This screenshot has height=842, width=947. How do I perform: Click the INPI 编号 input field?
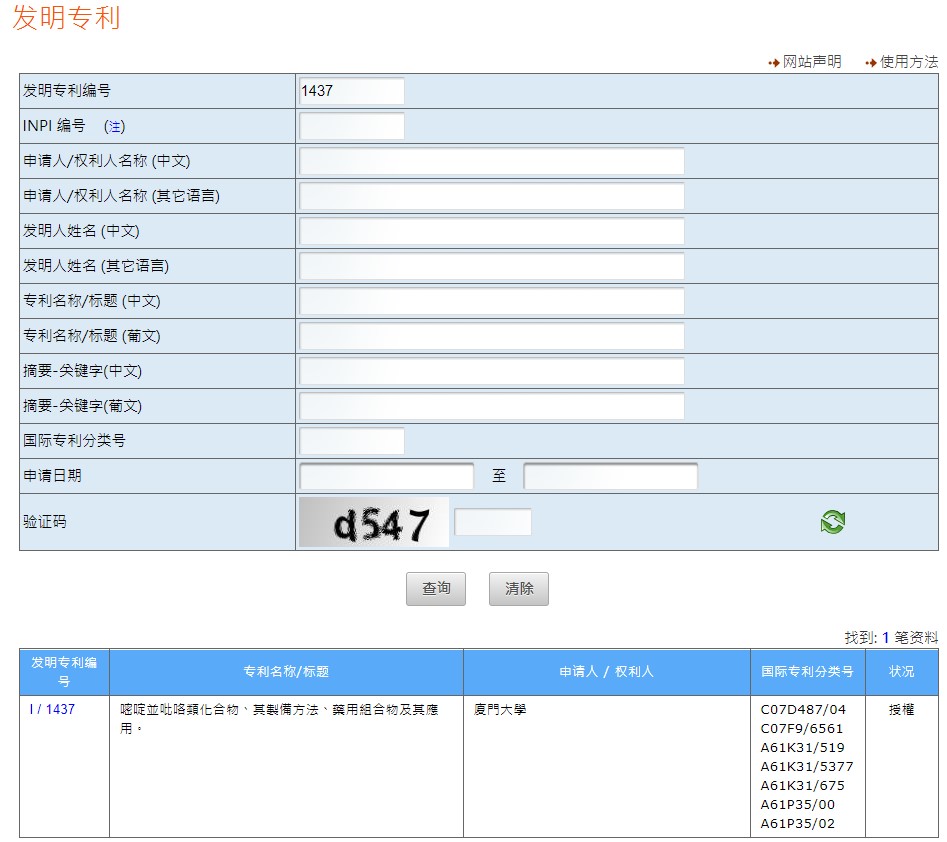[x=352, y=126]
